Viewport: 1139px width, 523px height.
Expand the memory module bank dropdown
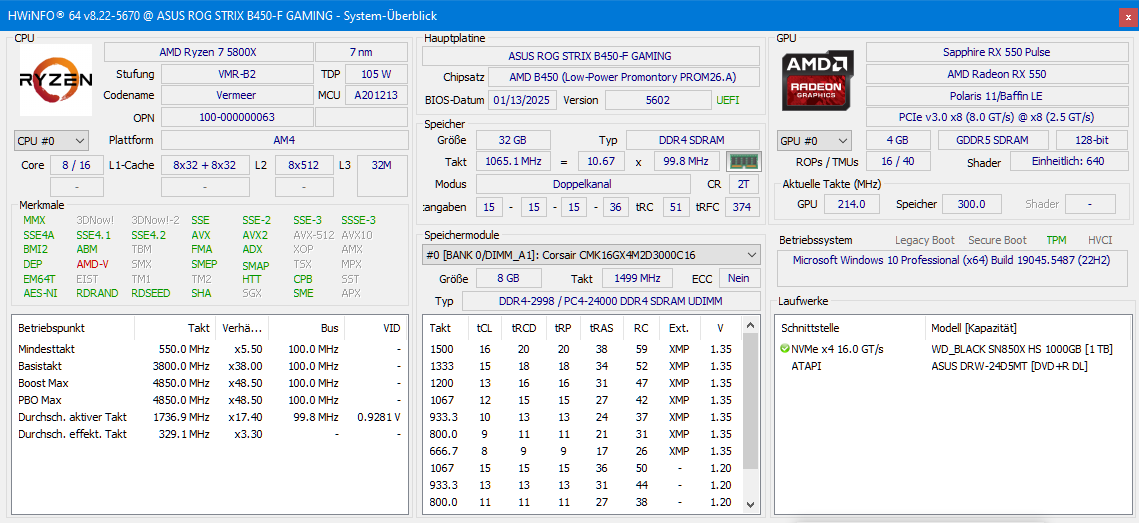click(591, 255)
